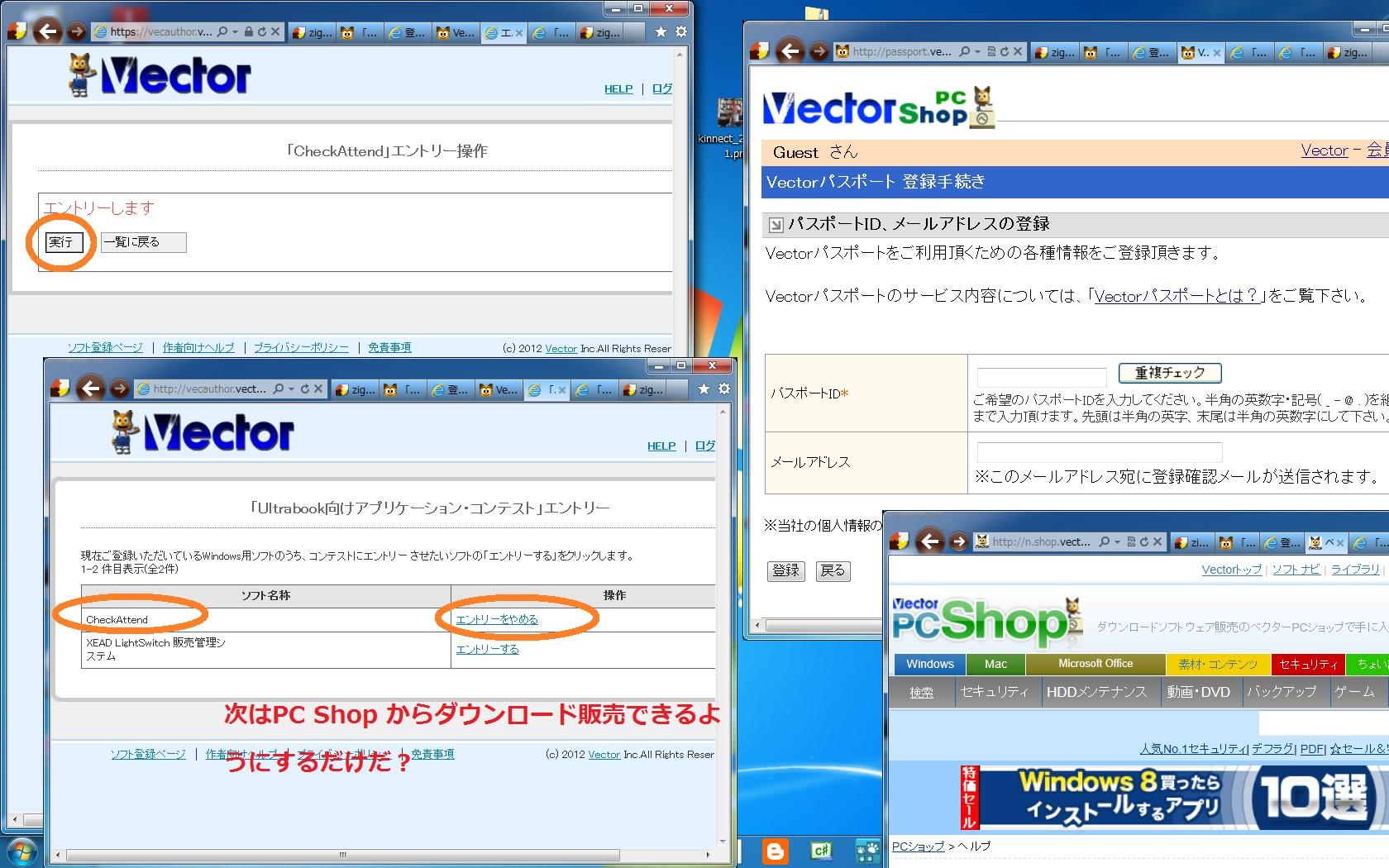Stop loading the Vector Passport page
This screenshot has width=1389, height=868.
click(x=1018, y=52)
